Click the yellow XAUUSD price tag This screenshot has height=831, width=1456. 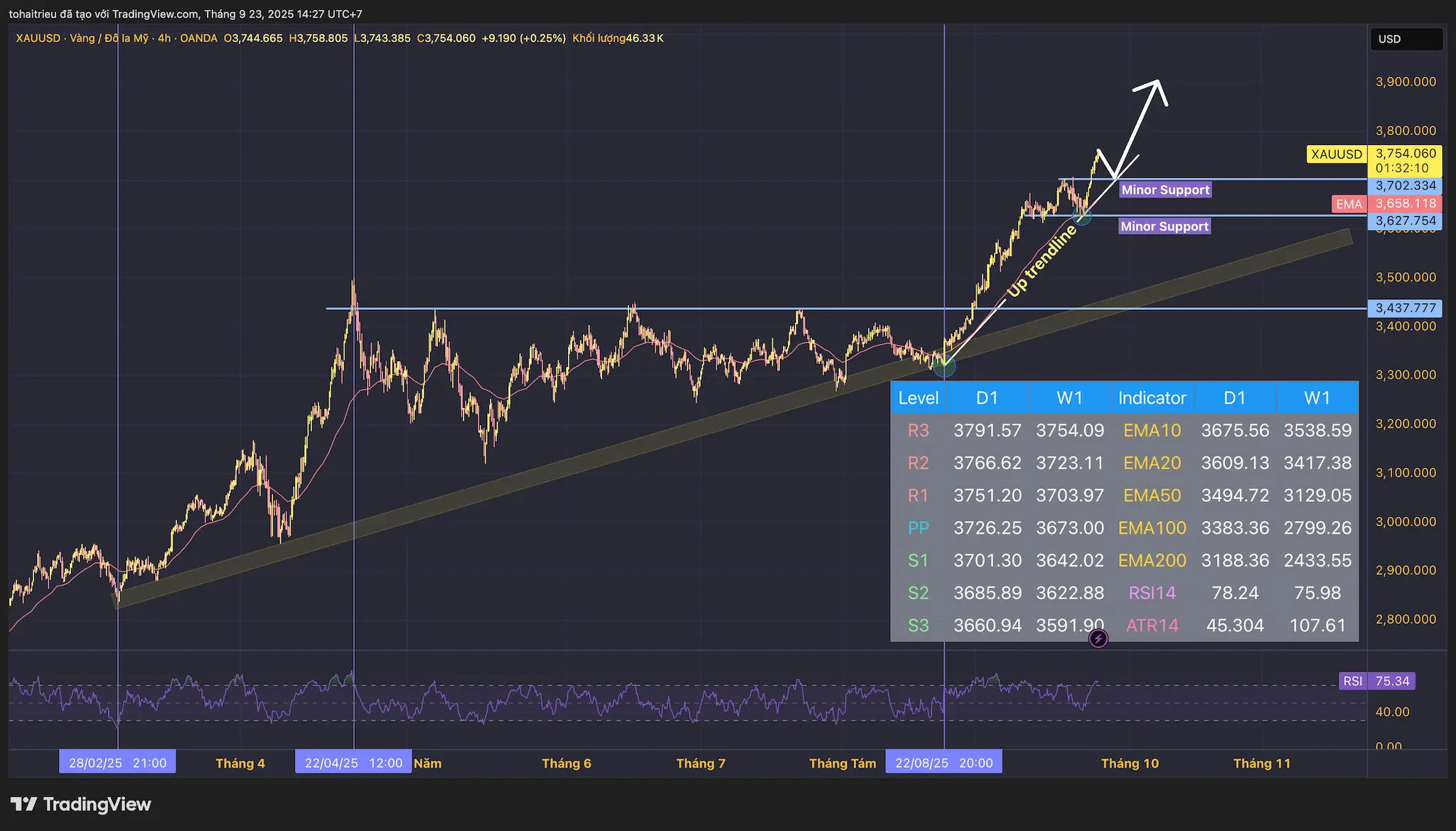1337,154
